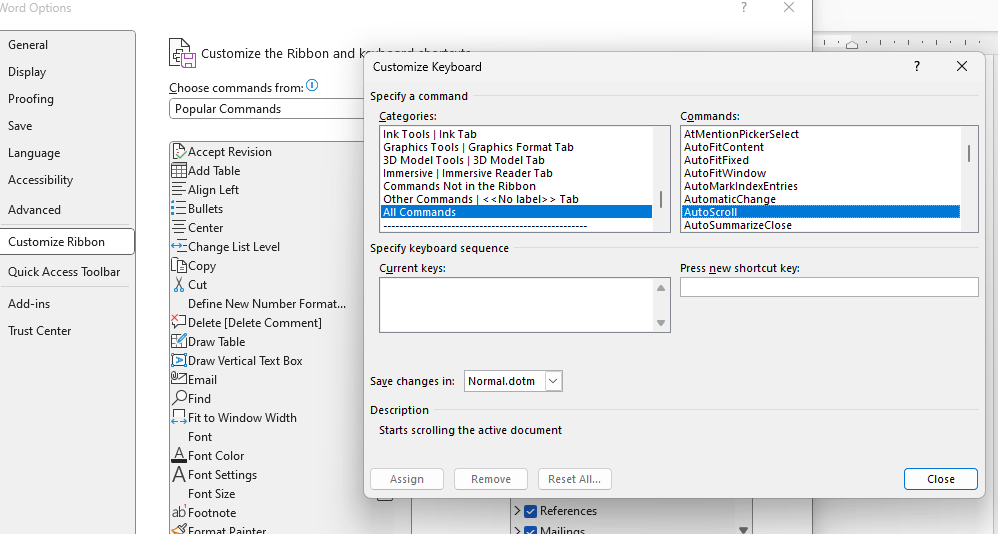Click the Close button in Customize Keyboard
The height and width of the screenshot is (534, 998).
[x=941, y=479]
